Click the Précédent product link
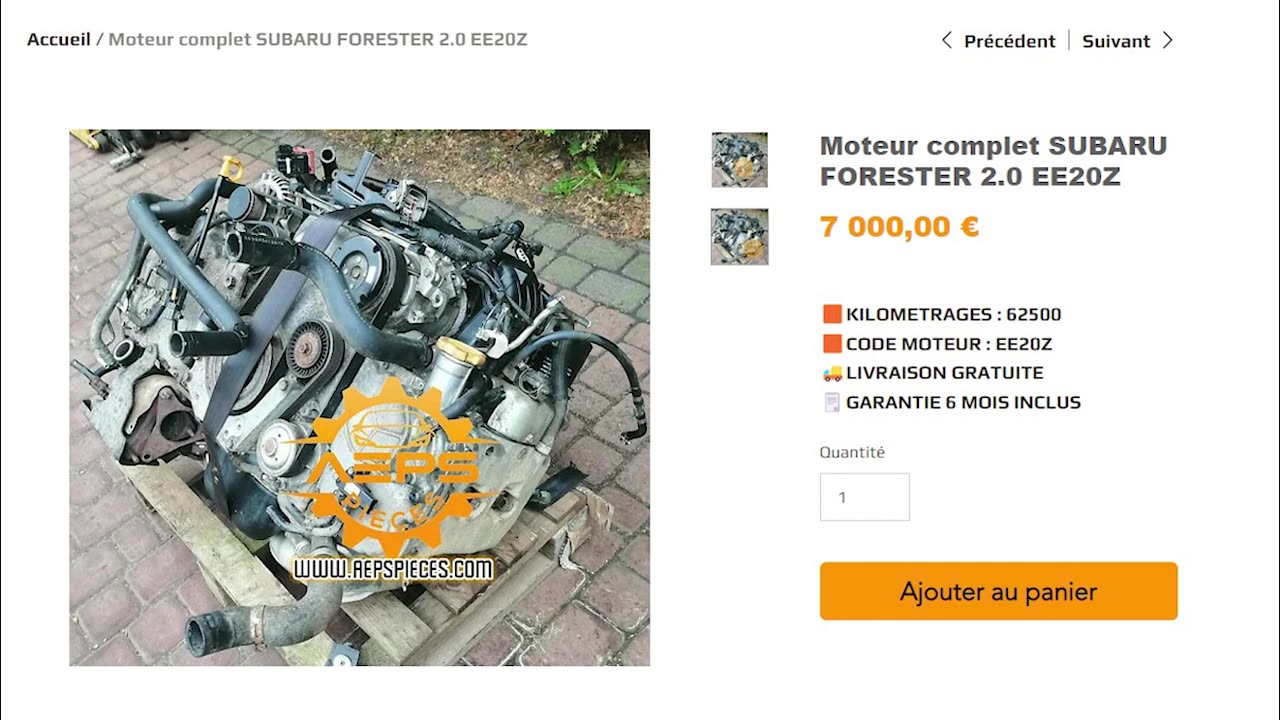Screen dimensions: 1280x720 pyautogui.click(x=1009, y=41)
